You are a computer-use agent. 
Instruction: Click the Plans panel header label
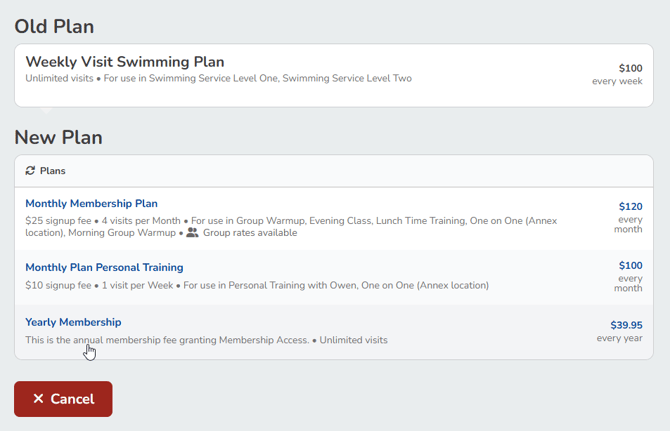[52, 171]
